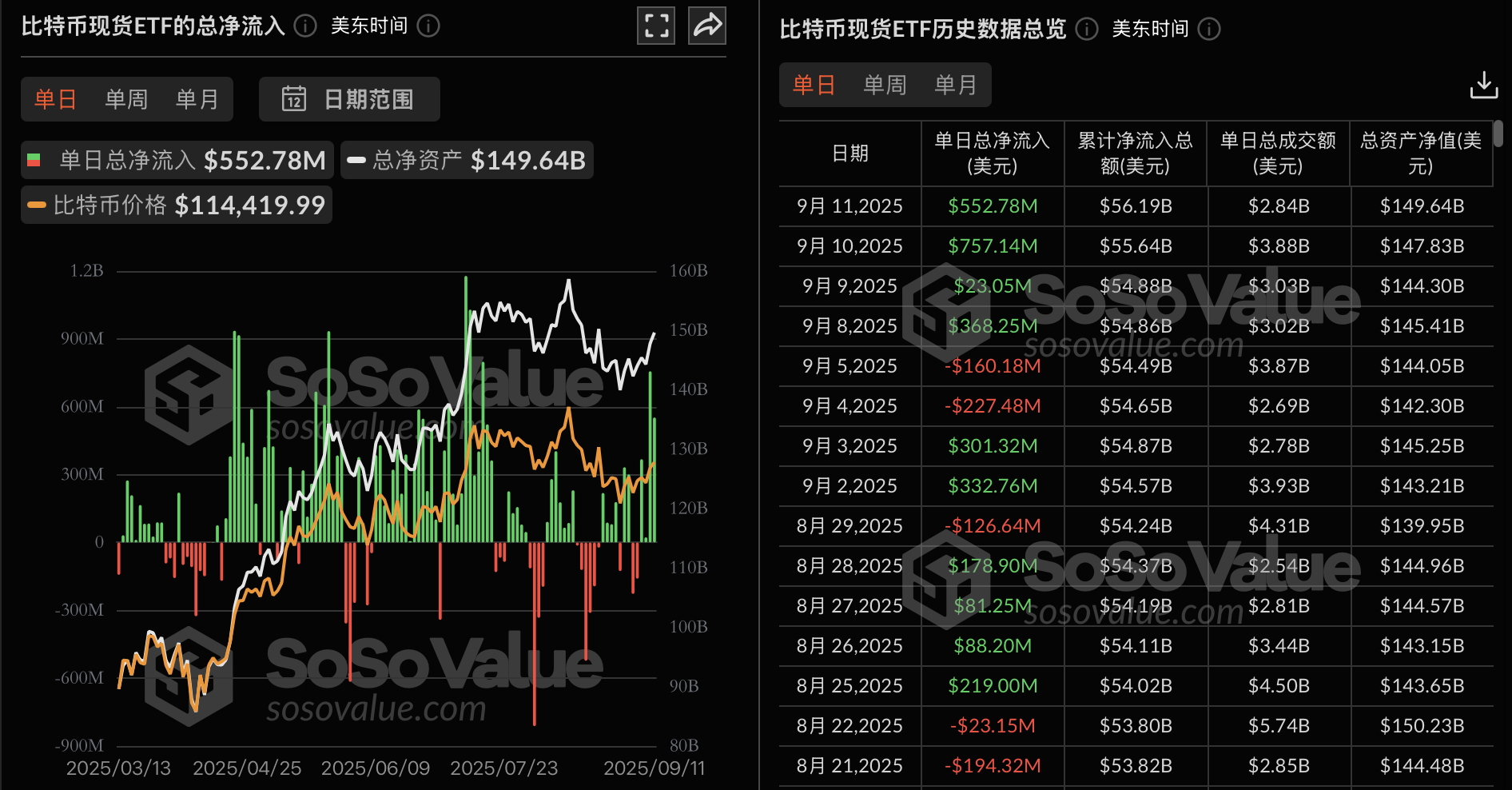
Task: Click the 160B right axis label
Action: (688, 271)
